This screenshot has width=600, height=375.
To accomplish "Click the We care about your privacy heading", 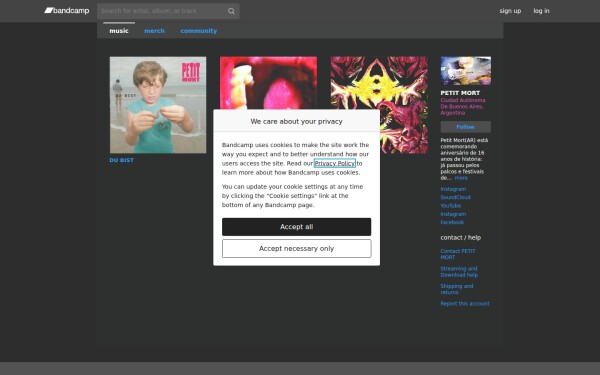I will point(297,121).
